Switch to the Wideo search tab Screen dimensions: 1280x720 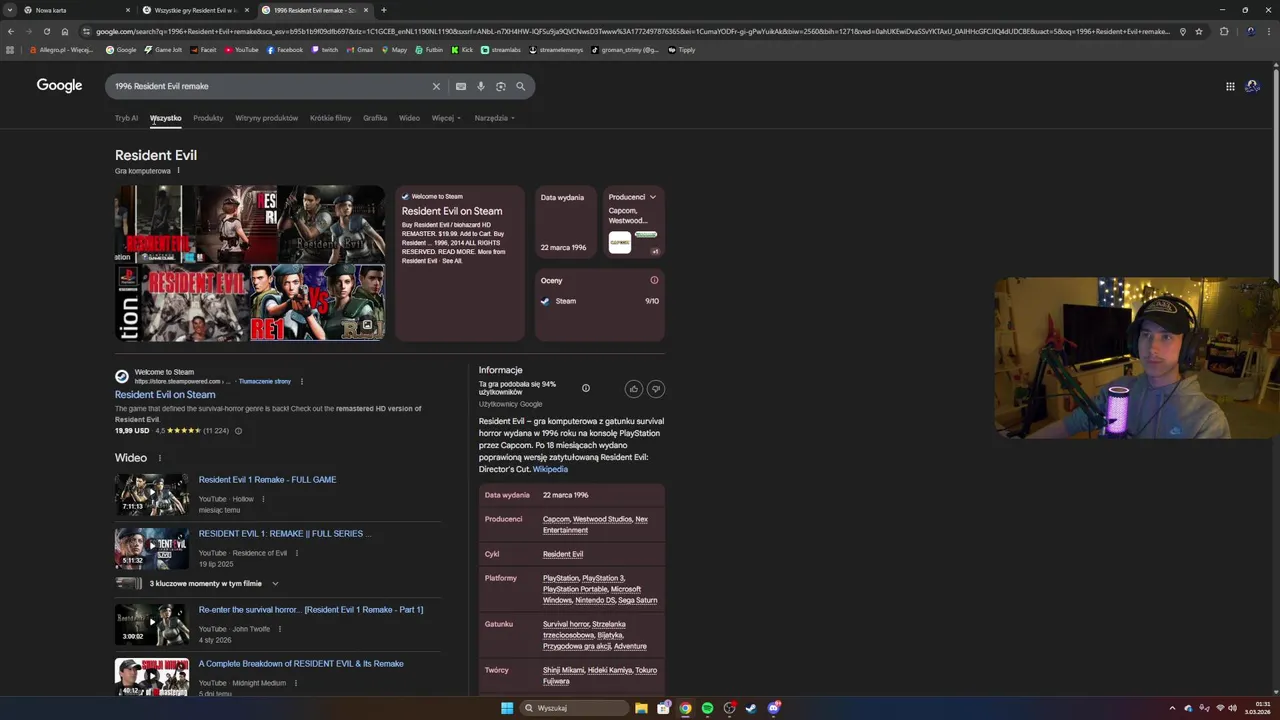click(x=409, y=118)
